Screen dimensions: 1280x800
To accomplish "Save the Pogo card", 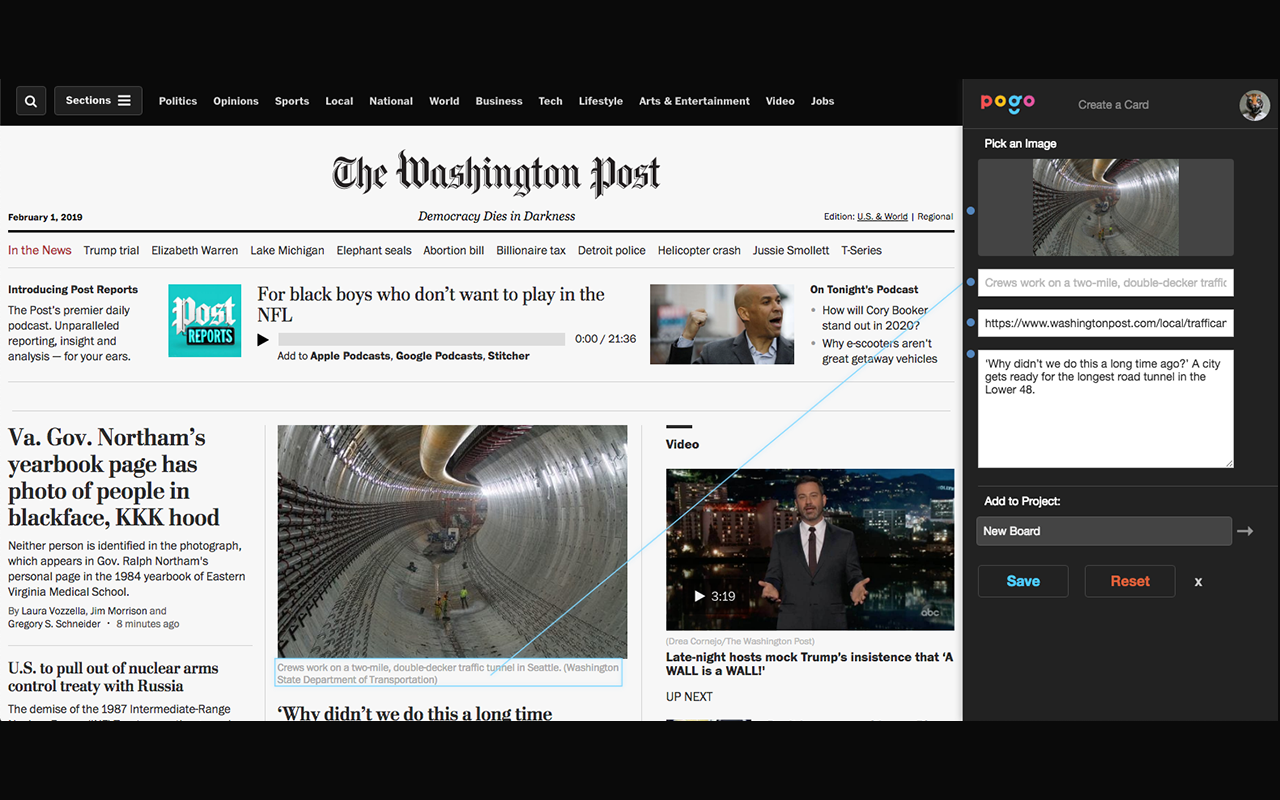I will (x=1023, y=581).
